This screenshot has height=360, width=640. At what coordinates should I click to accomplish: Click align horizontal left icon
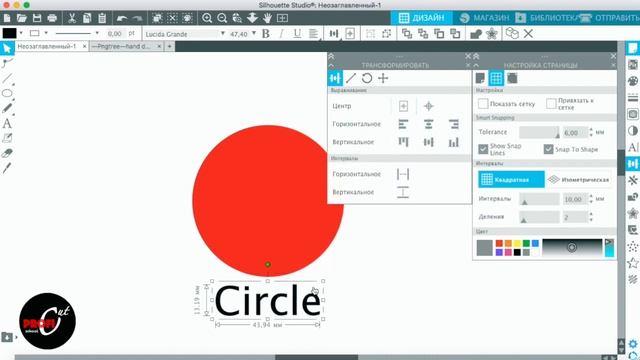(403, 124)
